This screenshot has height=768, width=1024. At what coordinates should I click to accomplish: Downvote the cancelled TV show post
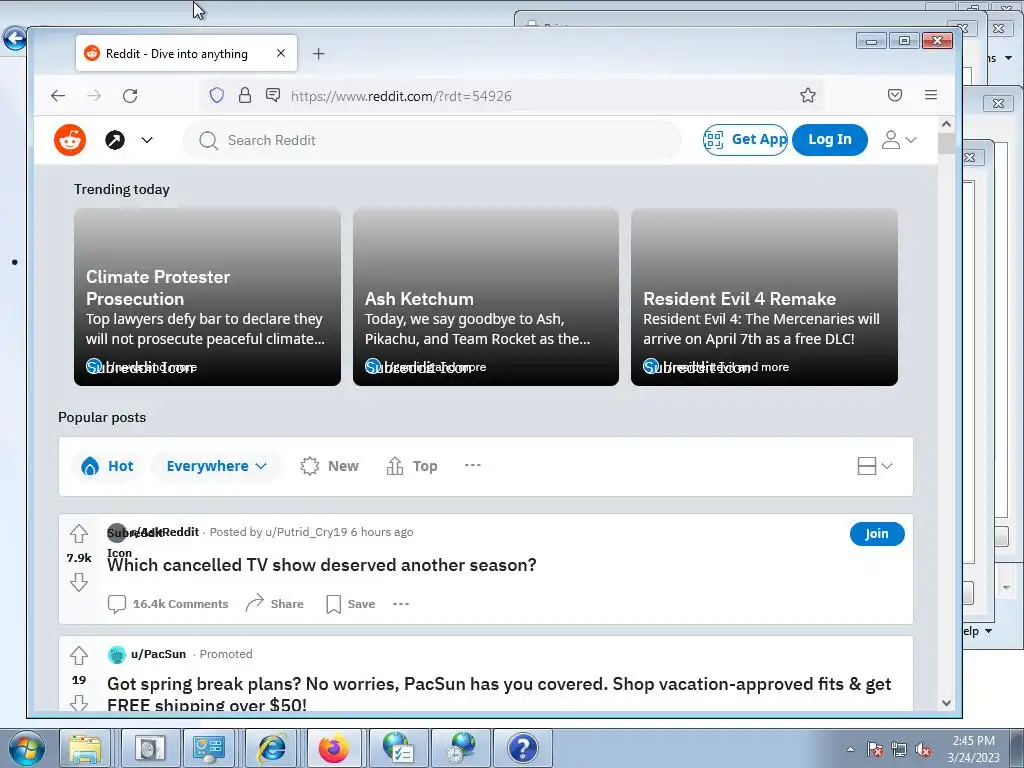(79, 581)
